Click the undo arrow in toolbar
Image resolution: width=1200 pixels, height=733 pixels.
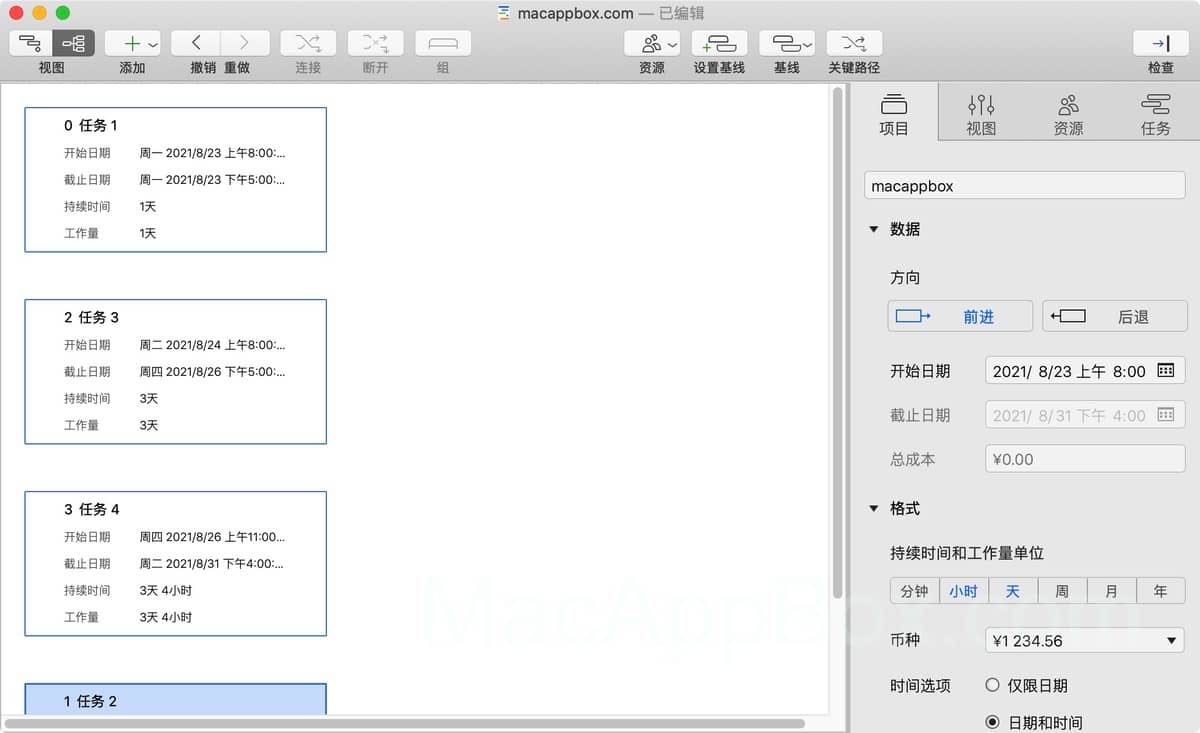196,43
